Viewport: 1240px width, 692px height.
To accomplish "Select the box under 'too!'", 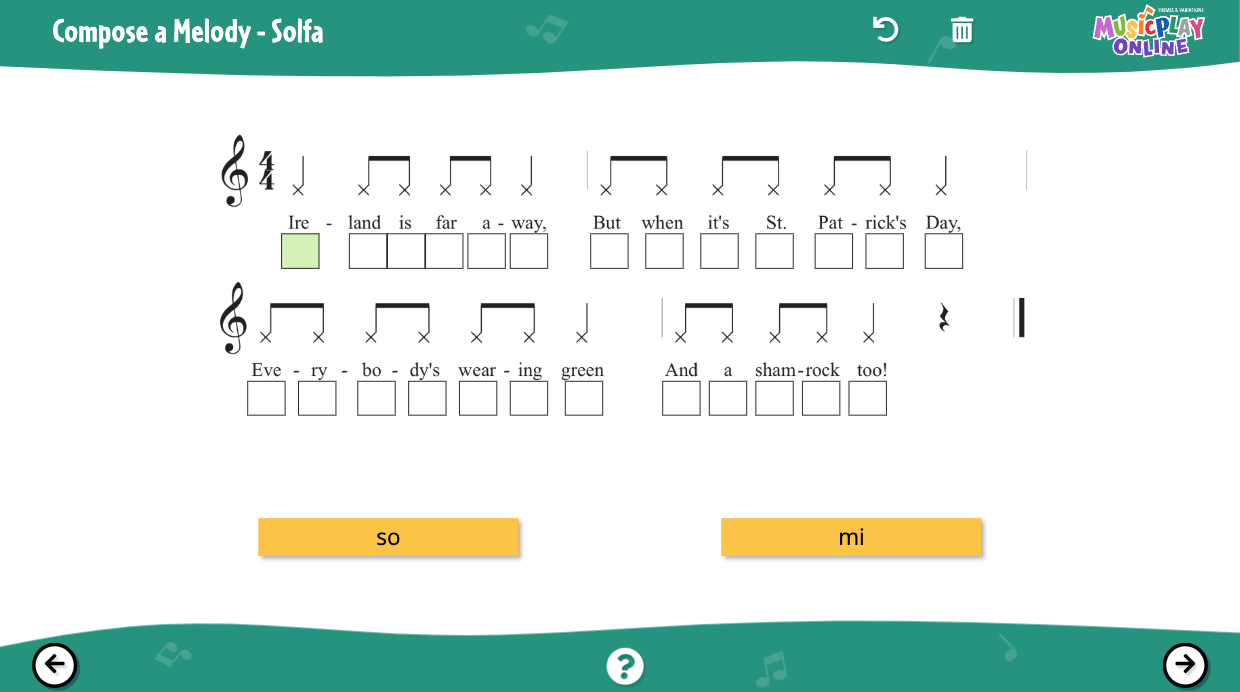I will 868,398.
